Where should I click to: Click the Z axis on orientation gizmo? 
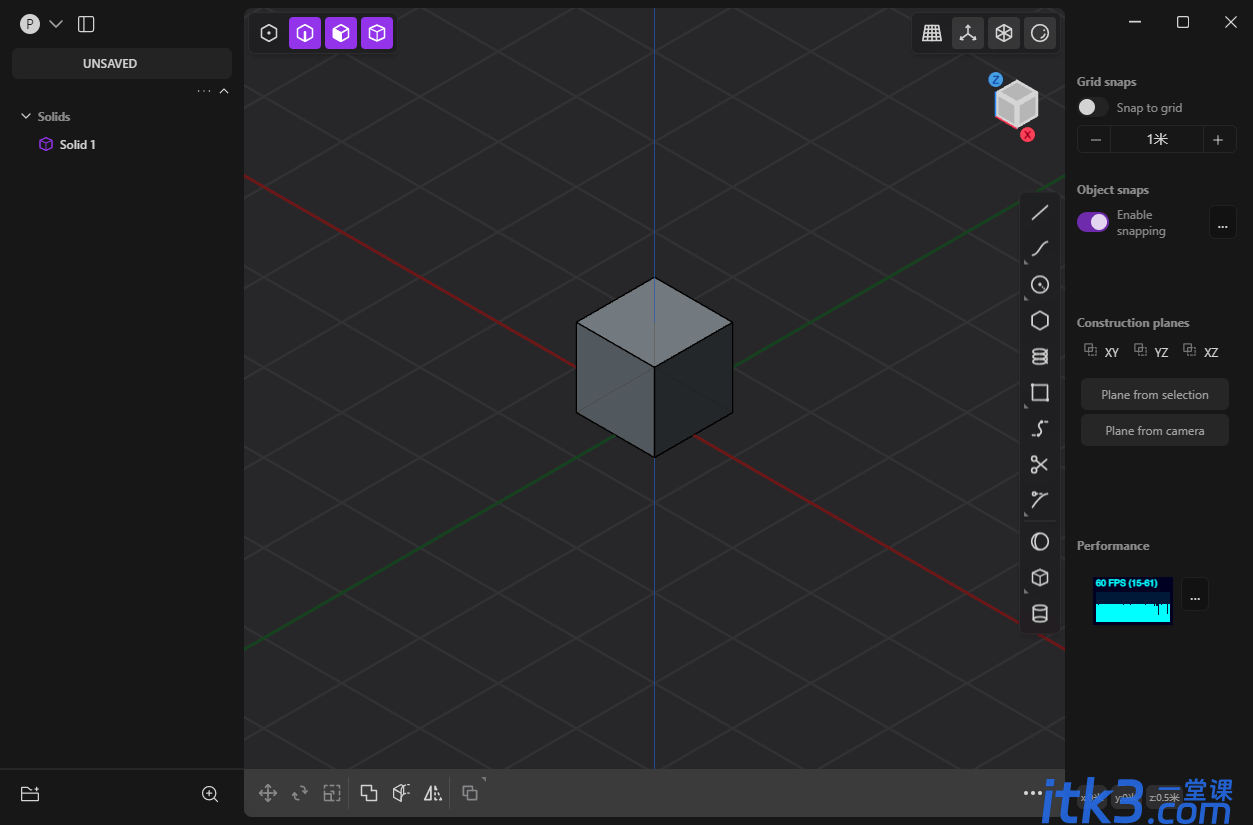pyautogui.click(x=996, y=79)
